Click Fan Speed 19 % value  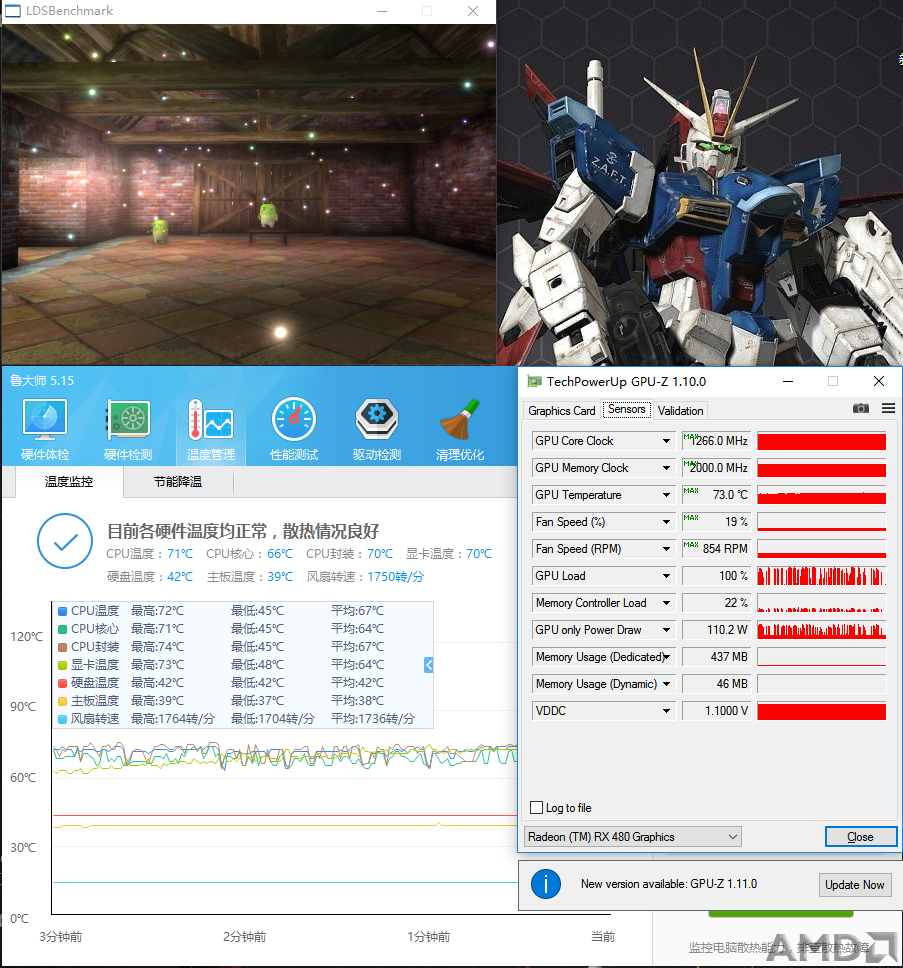(717, 522)
